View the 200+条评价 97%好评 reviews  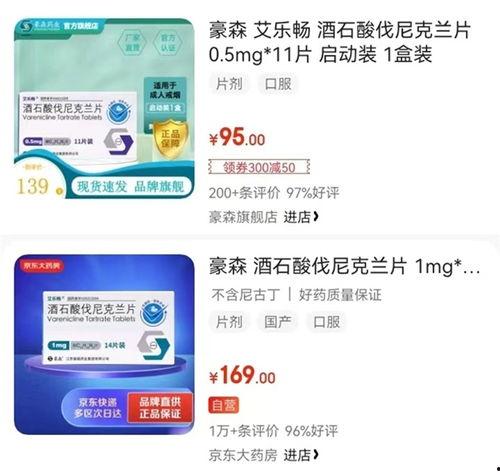[274, 193]
